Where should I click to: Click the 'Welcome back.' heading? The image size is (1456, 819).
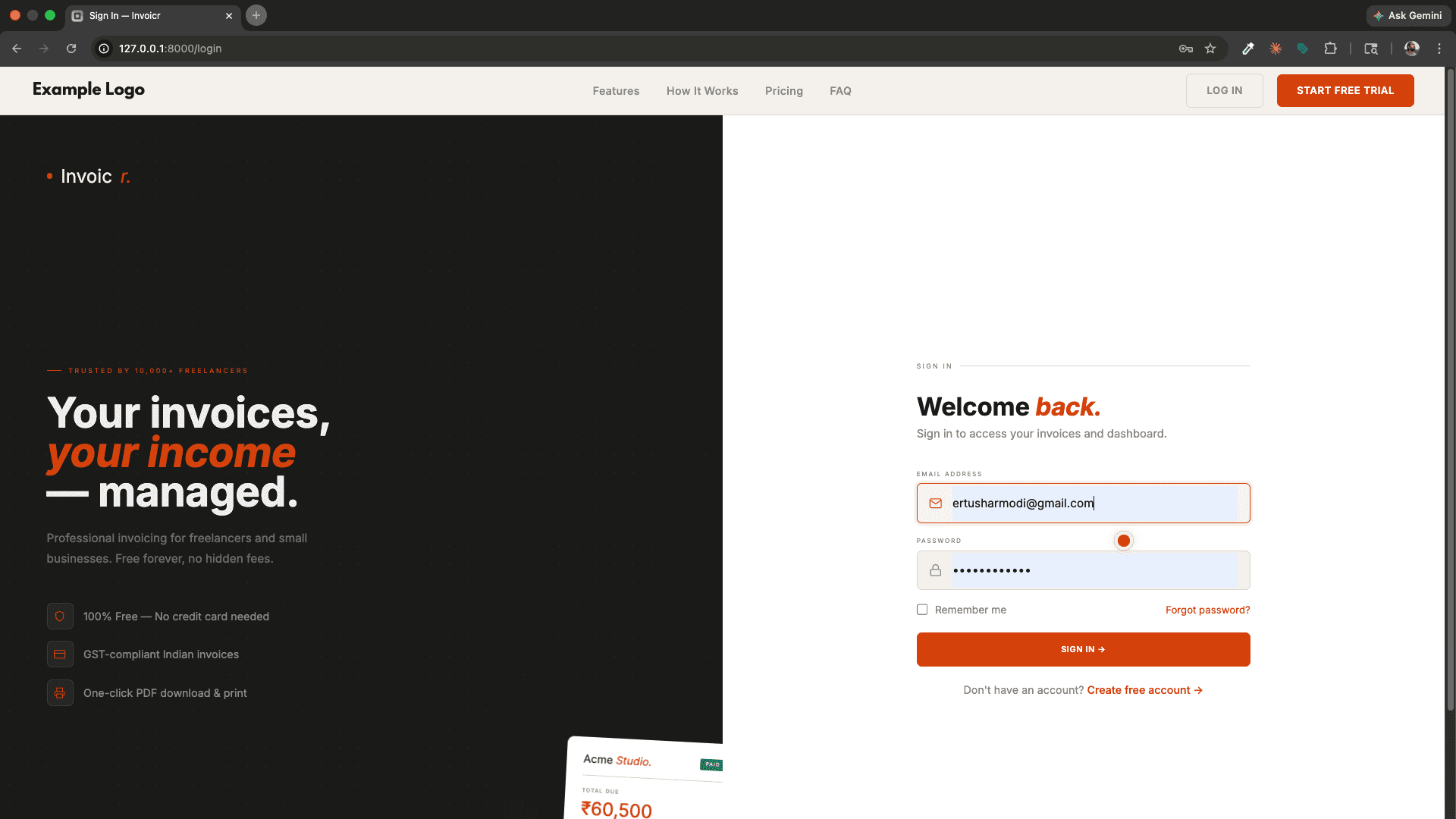pos(1009,407)
